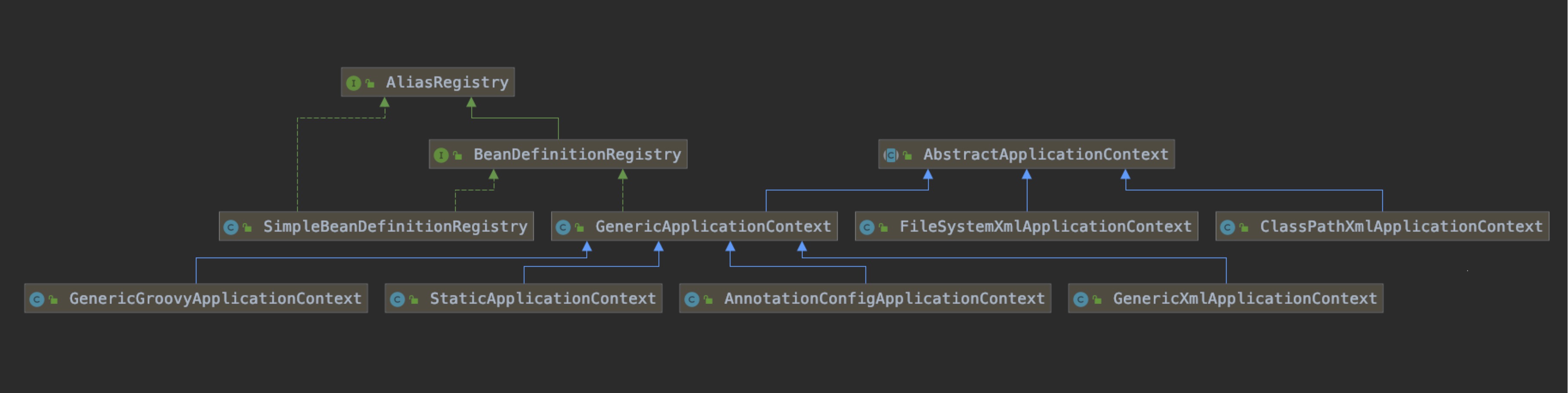
Task: Click the green public-visibility marker on GenericGroovyApplicationContext
Action: [x=53, y=300]
